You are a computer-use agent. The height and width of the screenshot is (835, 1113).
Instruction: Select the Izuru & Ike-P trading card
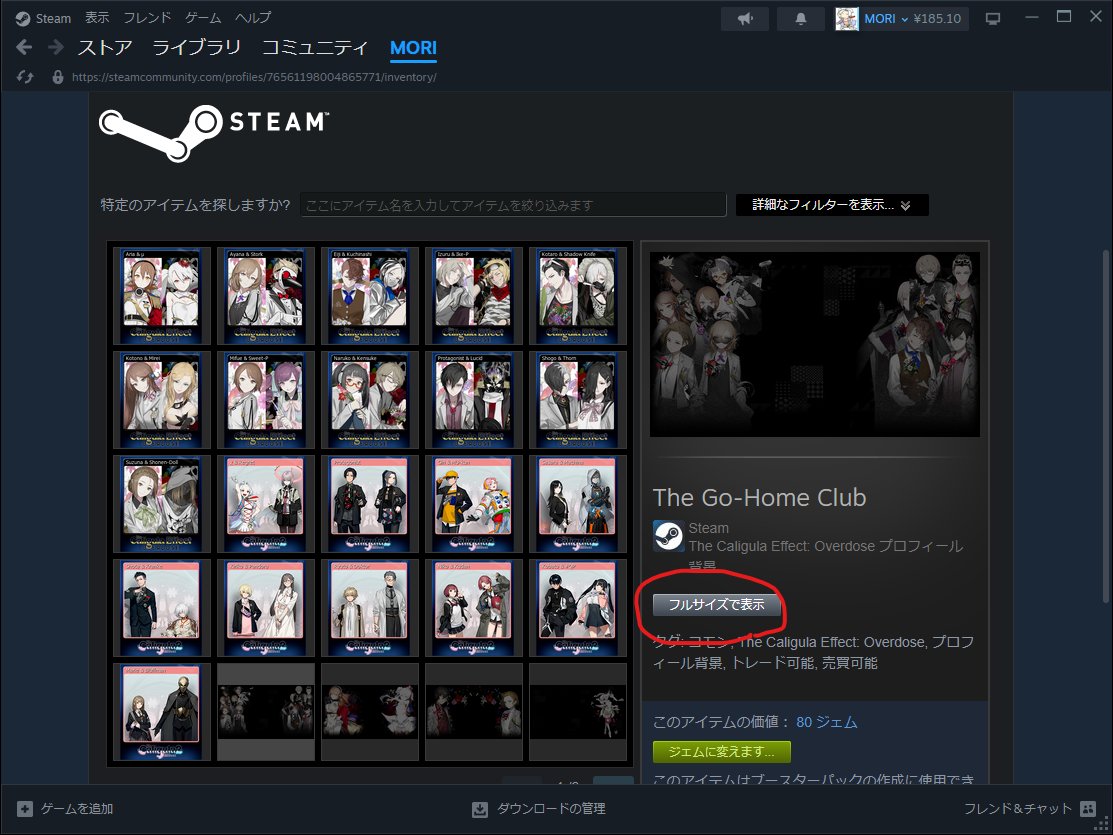[x=473, y=295]
